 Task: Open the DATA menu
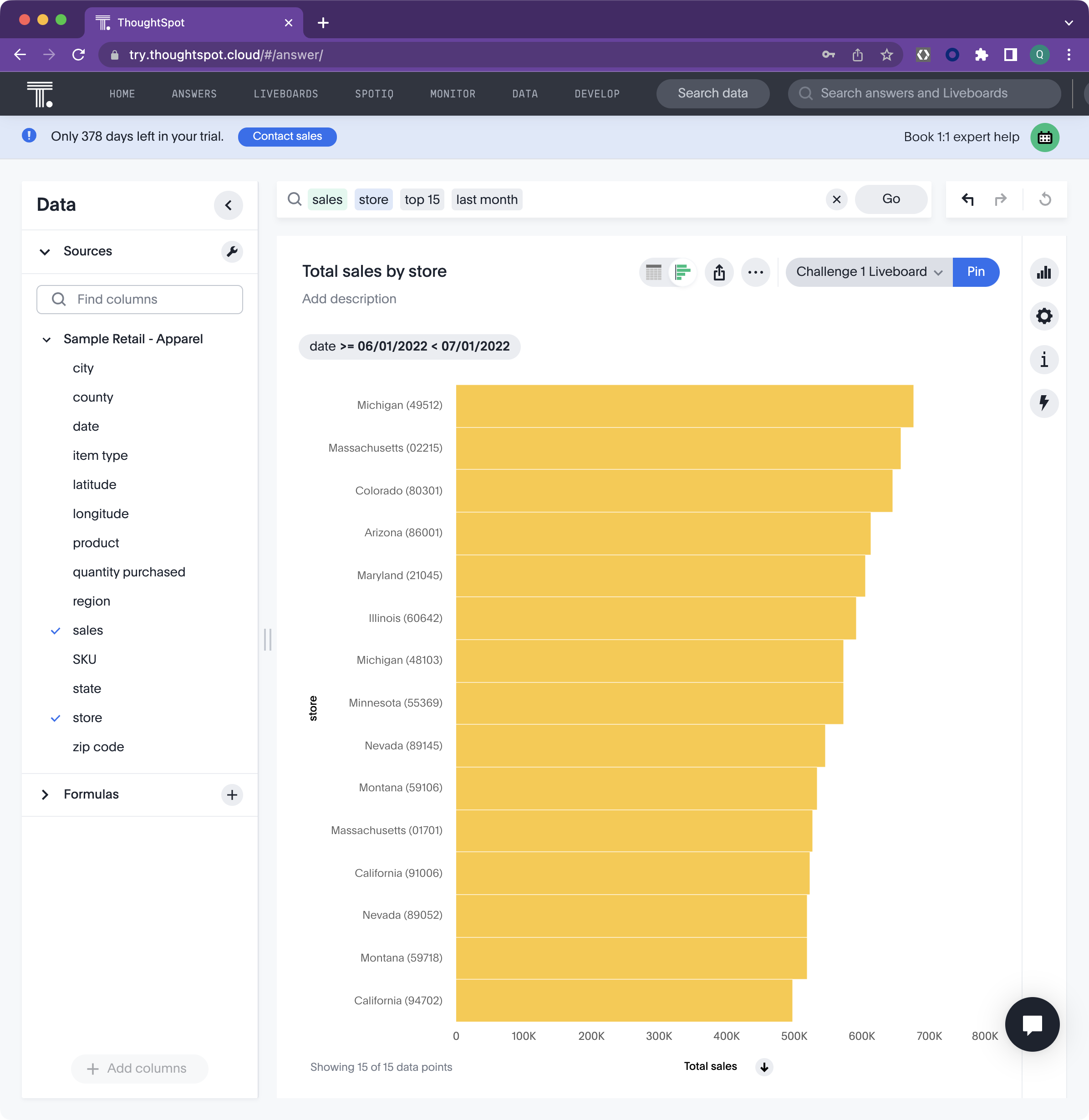524,94
